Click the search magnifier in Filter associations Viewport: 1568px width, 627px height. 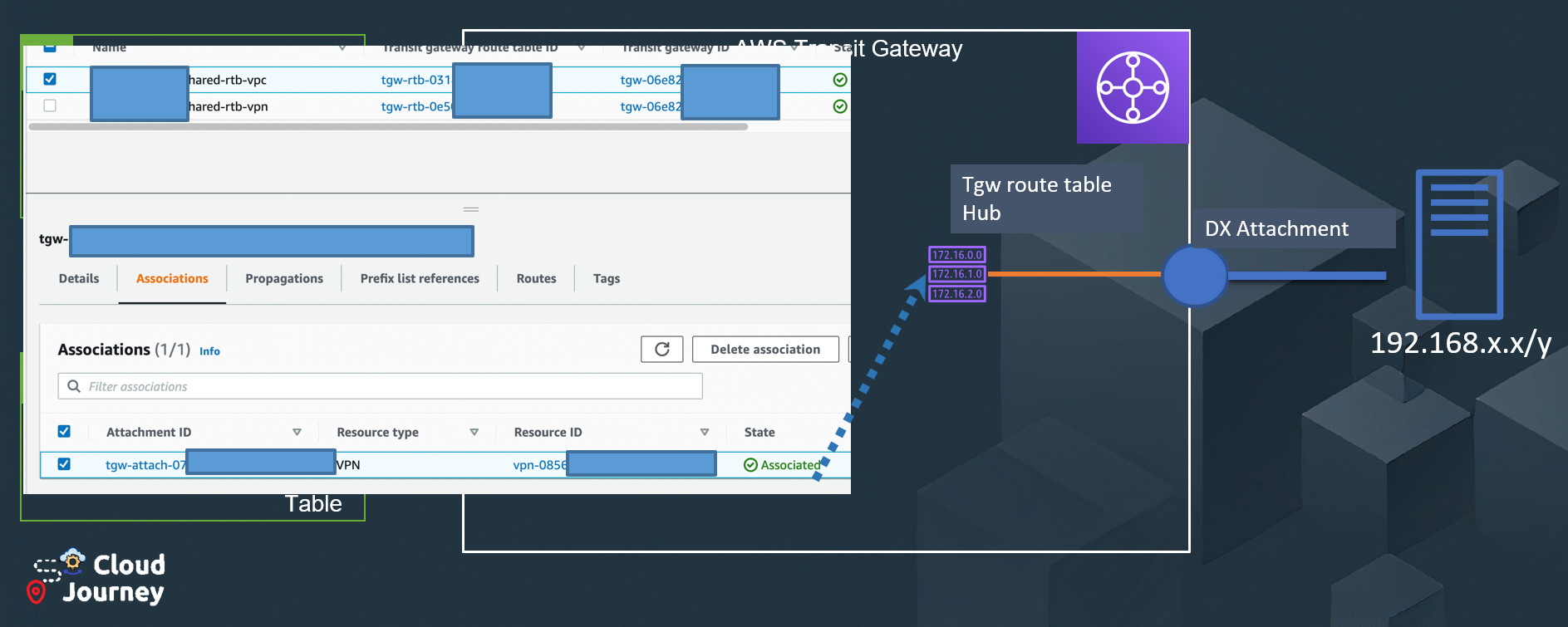point(74,386)
